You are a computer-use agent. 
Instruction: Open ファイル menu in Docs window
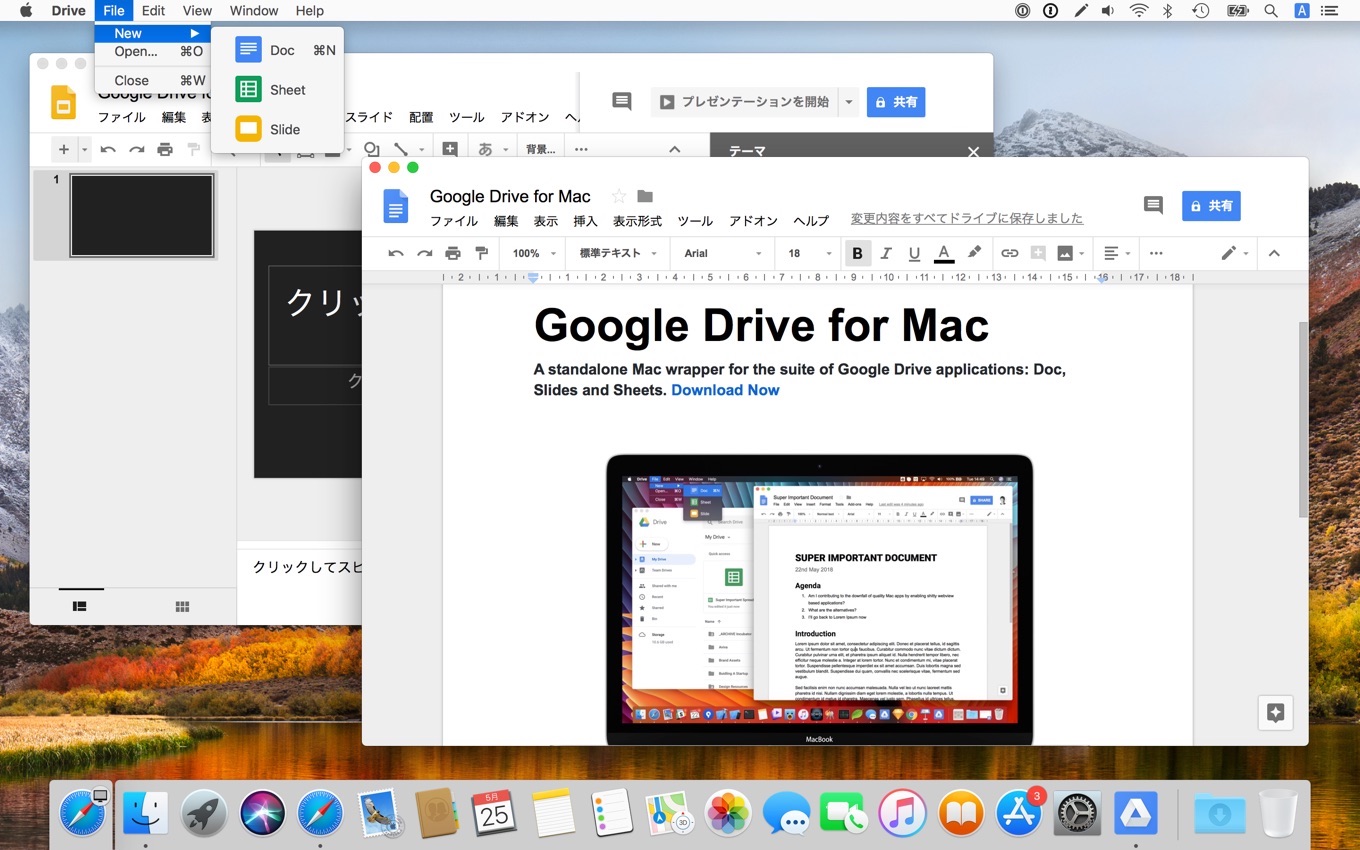[454, 221]
